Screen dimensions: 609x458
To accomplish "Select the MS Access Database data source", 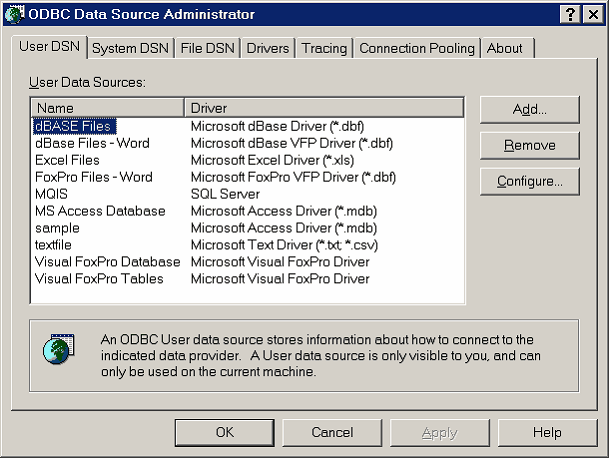I will (100, 211).
